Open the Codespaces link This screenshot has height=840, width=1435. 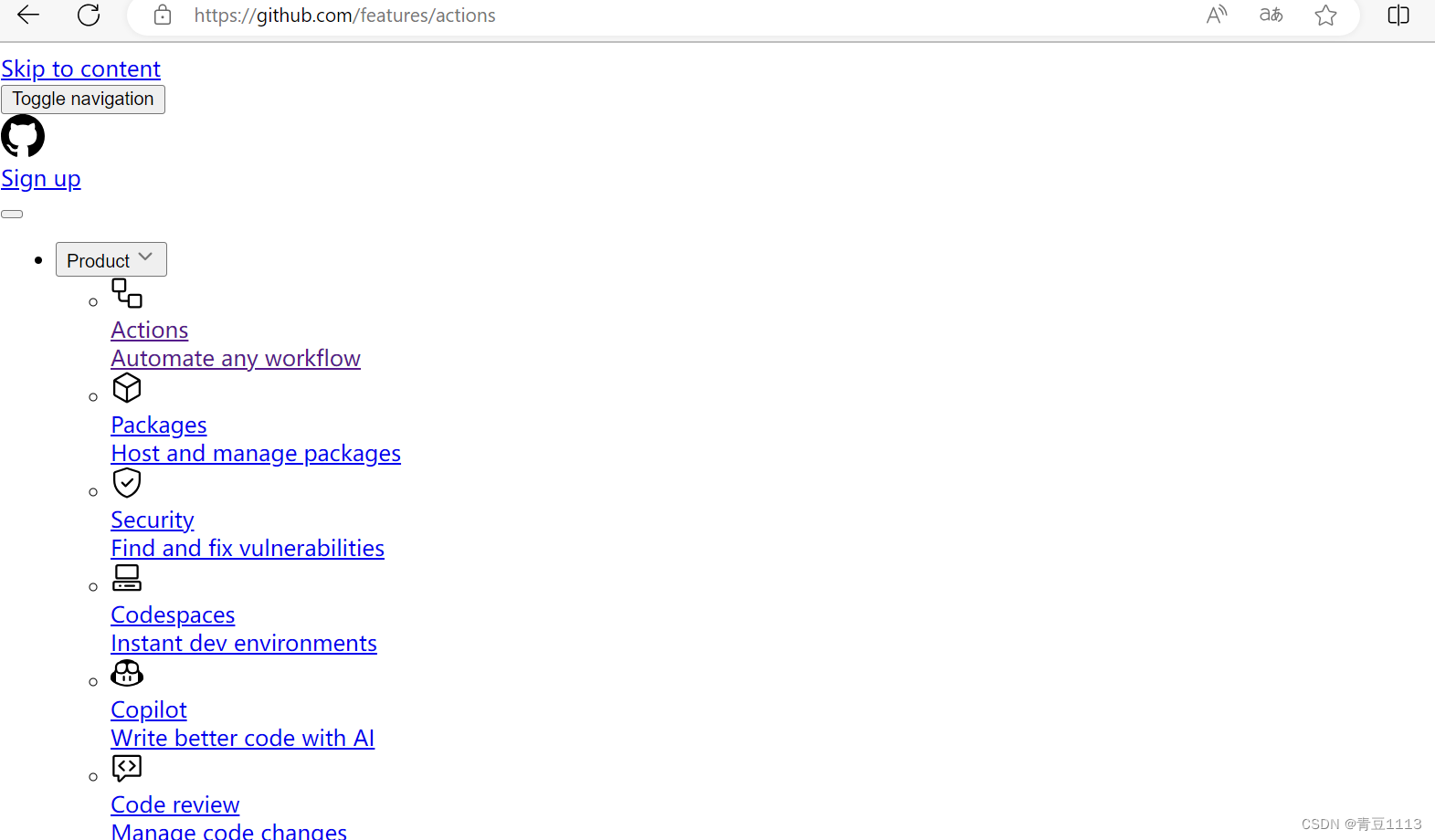click(173, 615)
